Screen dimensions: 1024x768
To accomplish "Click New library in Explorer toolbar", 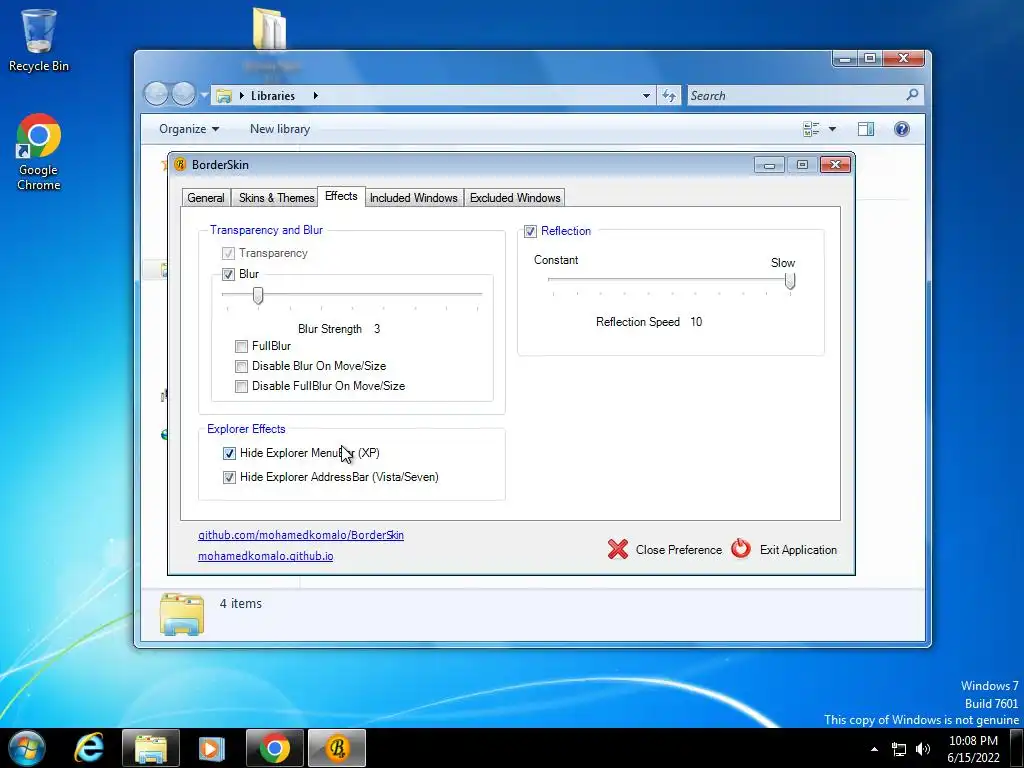I will pos(280,129).
